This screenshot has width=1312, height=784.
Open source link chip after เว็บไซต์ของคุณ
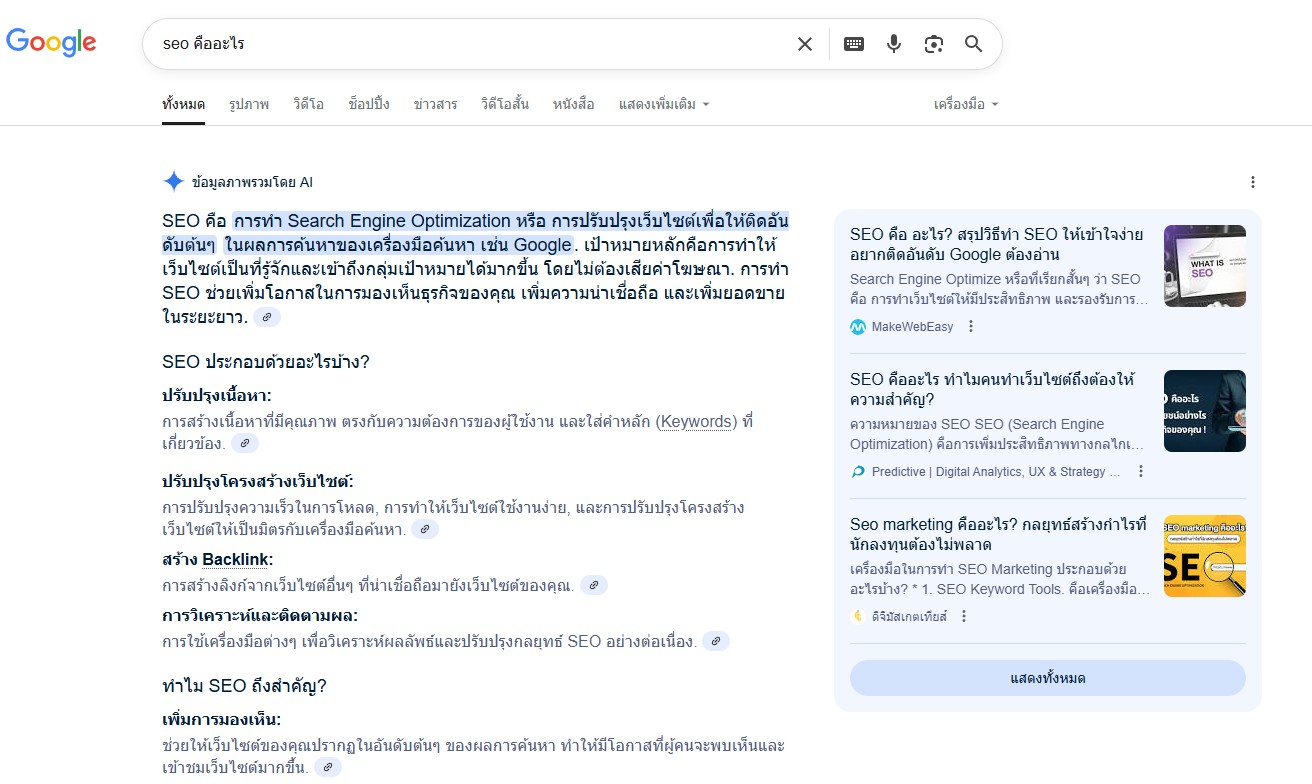click(594, 585)
